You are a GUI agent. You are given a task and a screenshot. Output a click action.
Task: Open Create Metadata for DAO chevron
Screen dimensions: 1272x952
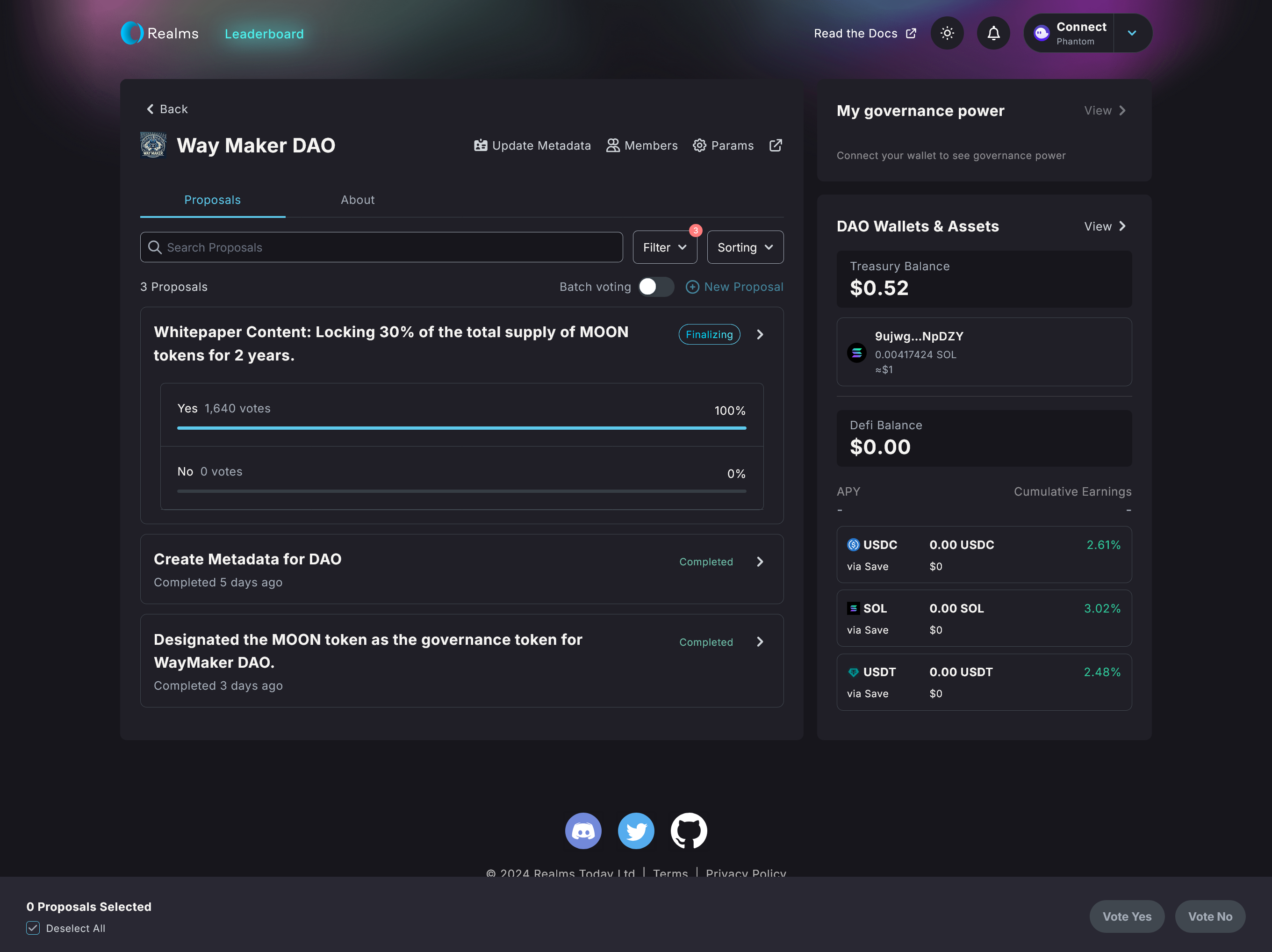[760, 562]
